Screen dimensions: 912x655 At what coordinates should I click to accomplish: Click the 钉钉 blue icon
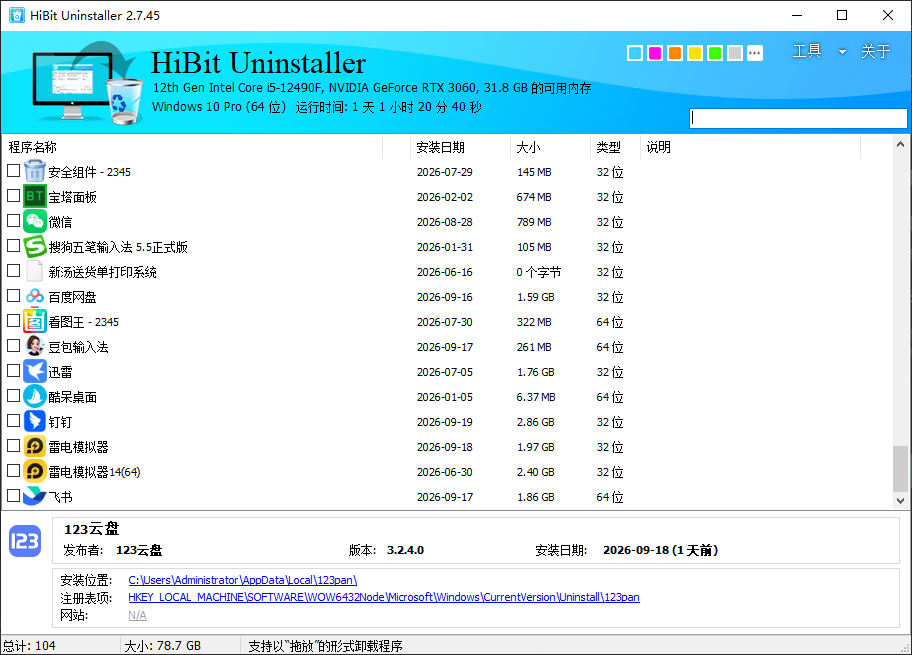(34, 422)
